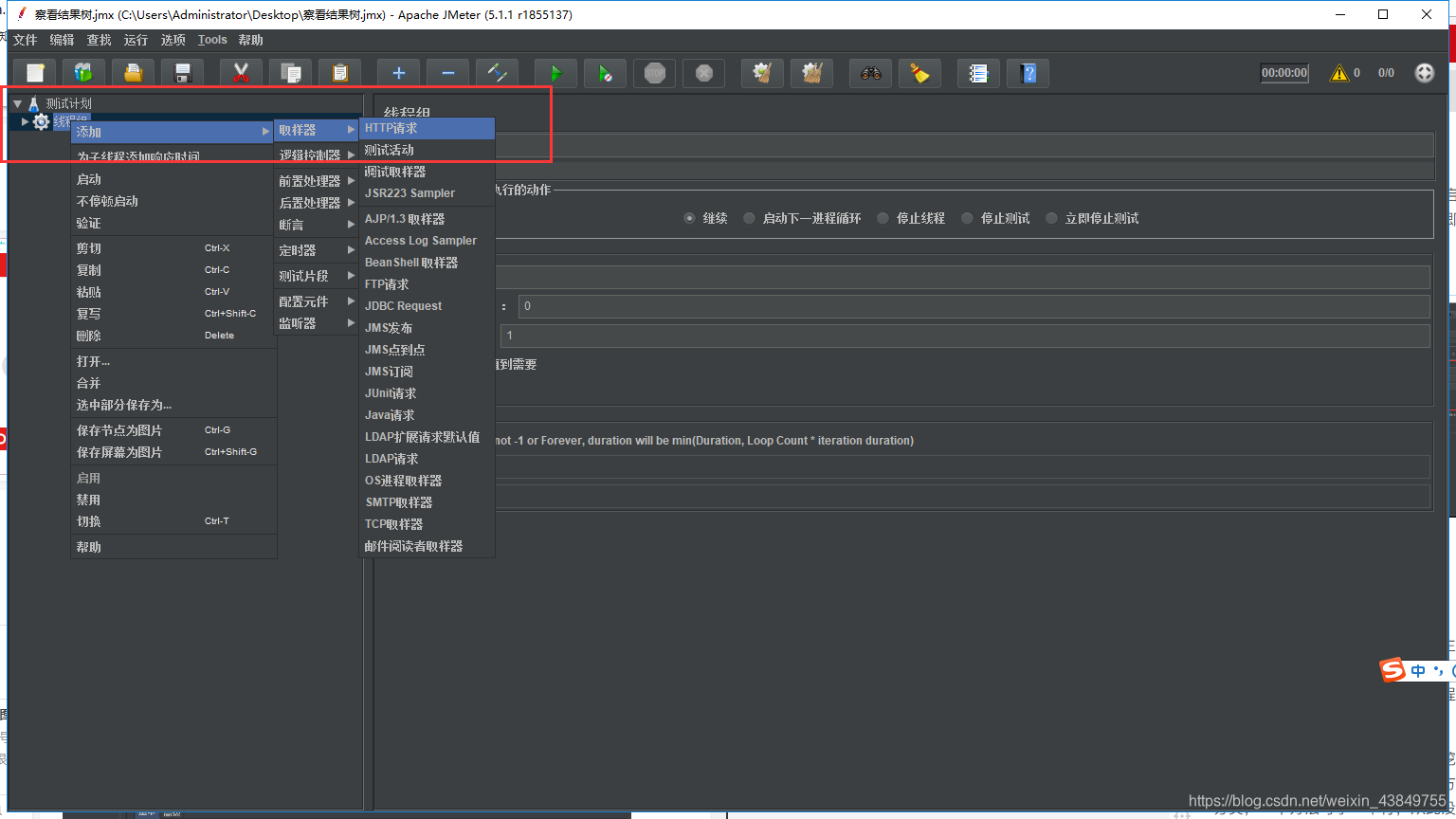Choose HTTP请求 from sampler list
Screen dimensions: 1456x819
(x=428, y=128)
